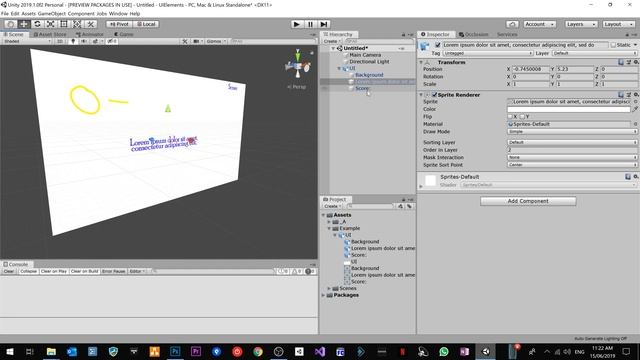Open the GameObject menu

click(52, 13)
